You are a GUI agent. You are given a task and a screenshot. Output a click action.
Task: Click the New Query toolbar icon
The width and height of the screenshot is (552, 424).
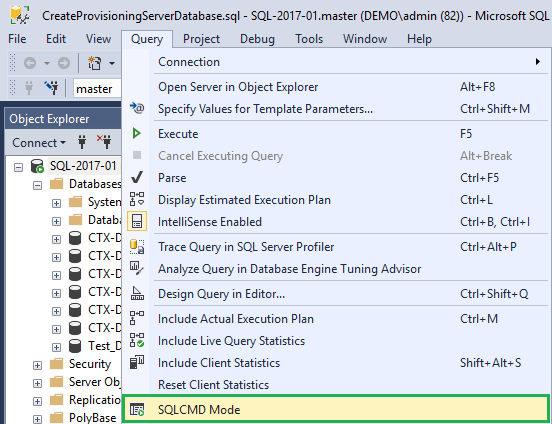(94, 63)
